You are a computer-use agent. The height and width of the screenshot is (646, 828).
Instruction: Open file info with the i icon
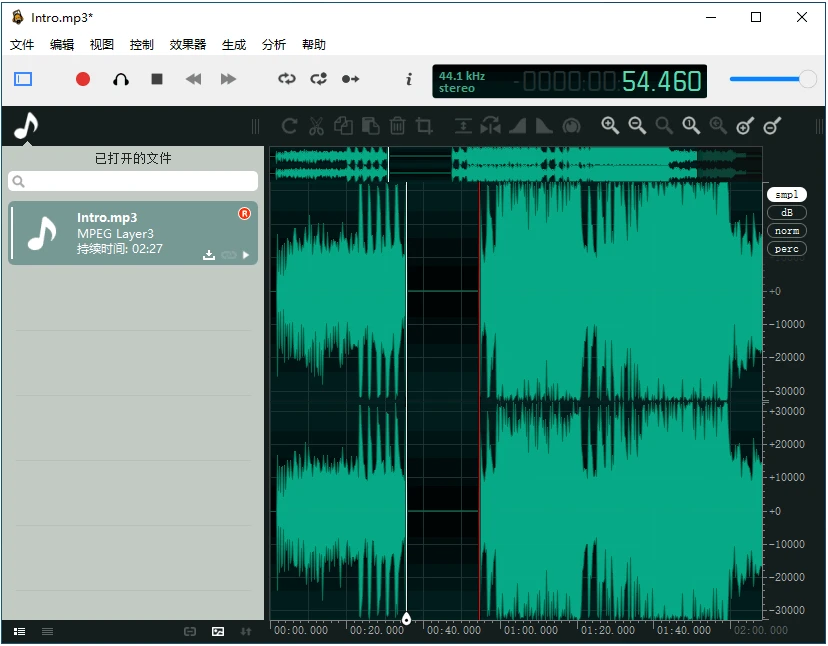409,79
